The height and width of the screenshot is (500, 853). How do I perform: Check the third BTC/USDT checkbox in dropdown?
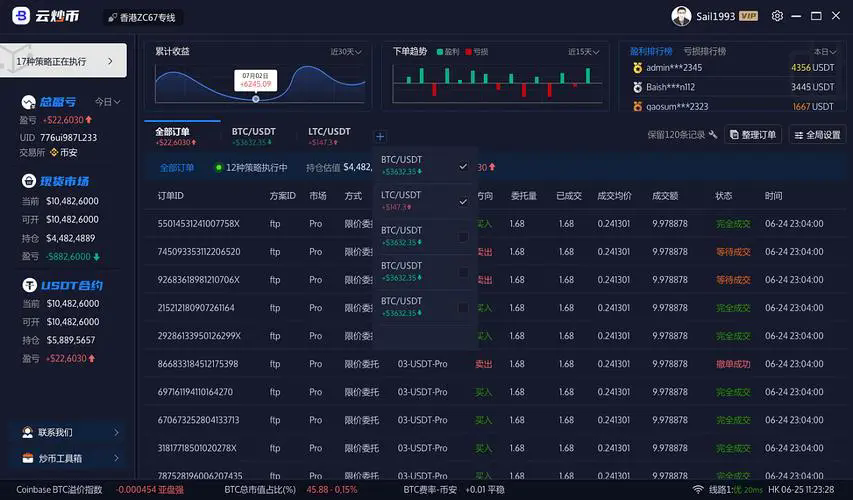463,272
